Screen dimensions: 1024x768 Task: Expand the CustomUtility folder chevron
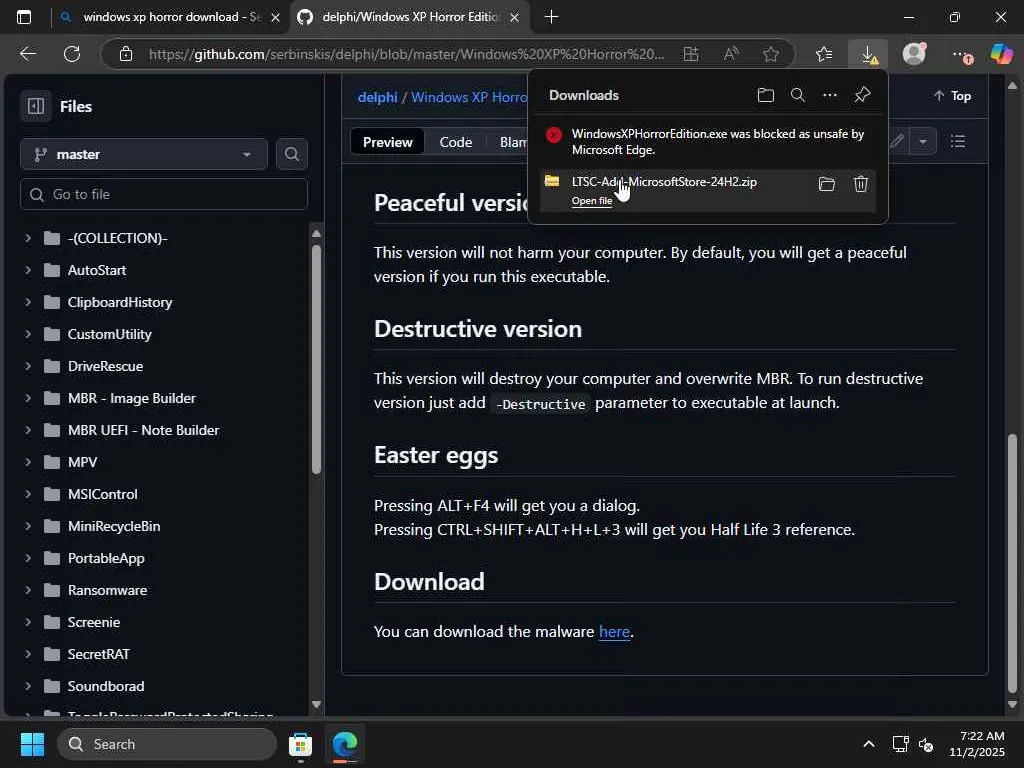pyautogui.click(x=28, y=334)
